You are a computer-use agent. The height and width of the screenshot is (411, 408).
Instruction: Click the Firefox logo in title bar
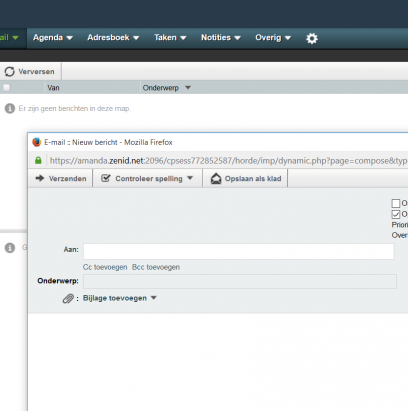click(37, 142)
